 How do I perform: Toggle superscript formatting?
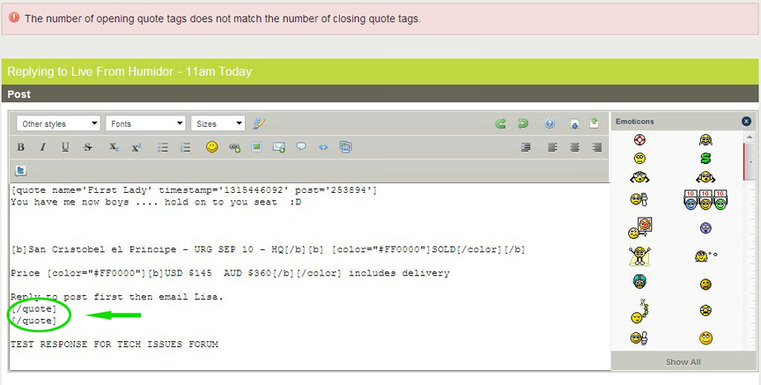pos(136,148)
